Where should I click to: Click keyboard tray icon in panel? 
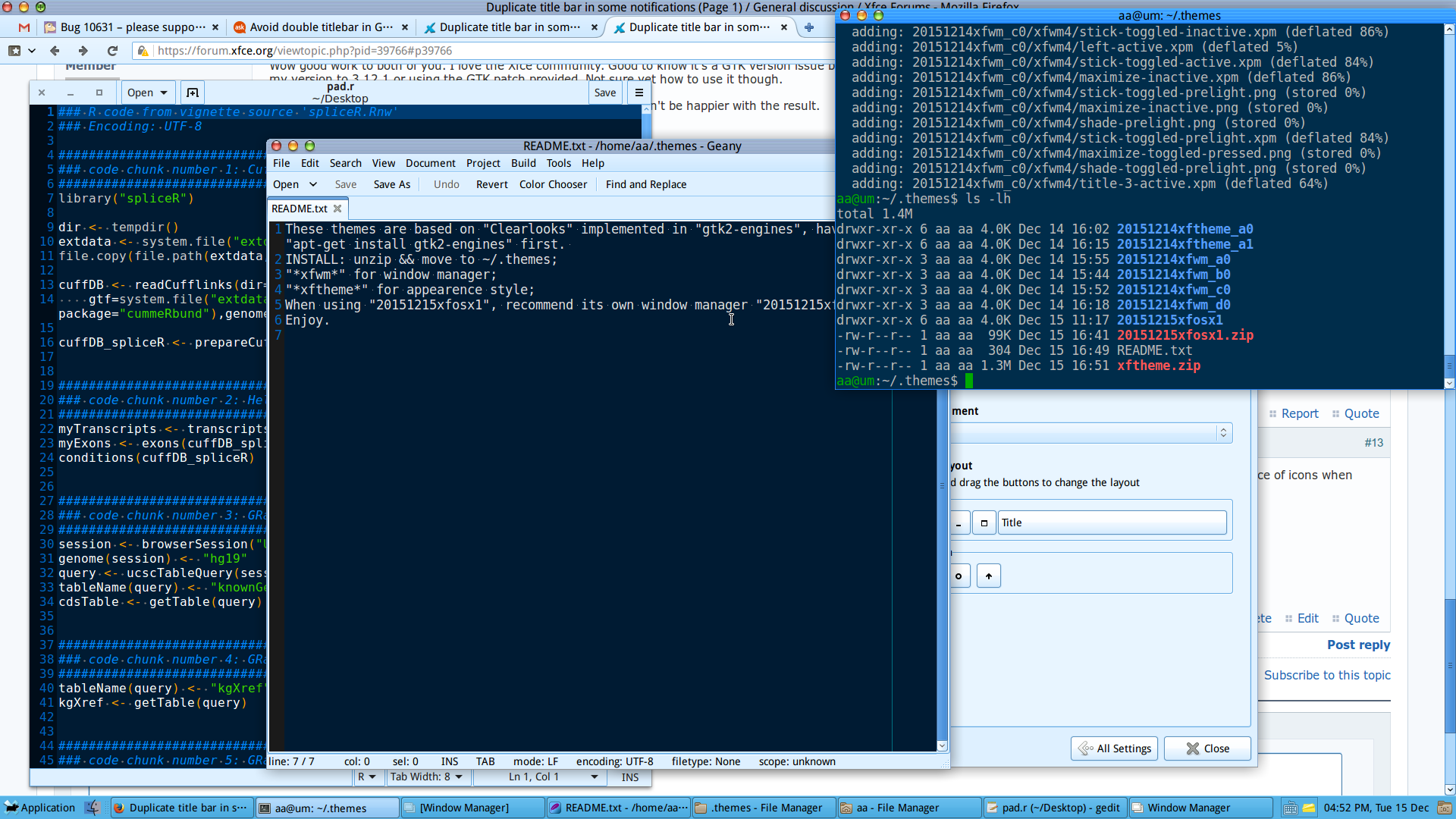coord(1289,808)
